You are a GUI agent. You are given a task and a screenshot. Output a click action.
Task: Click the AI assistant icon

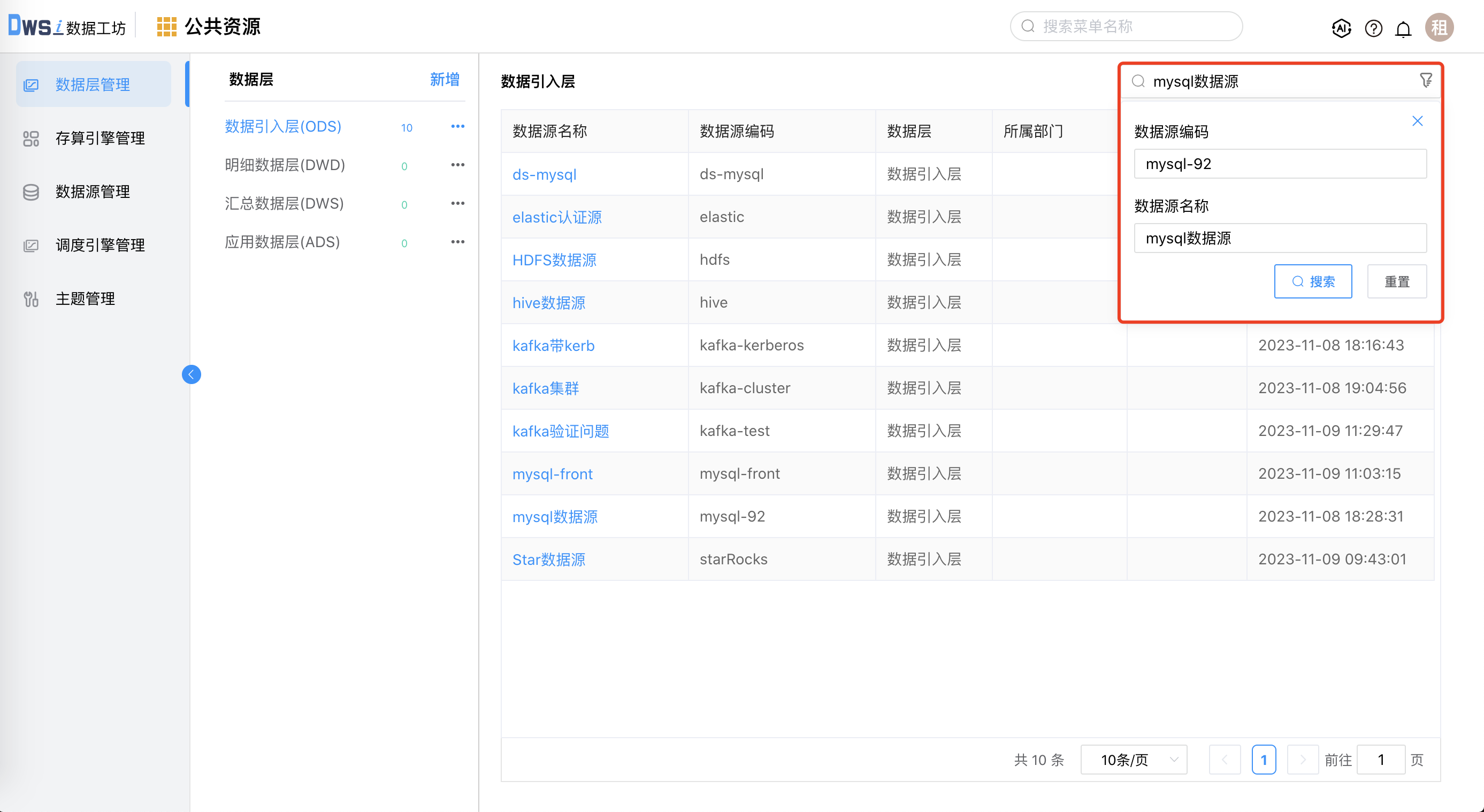point(1341,28)
